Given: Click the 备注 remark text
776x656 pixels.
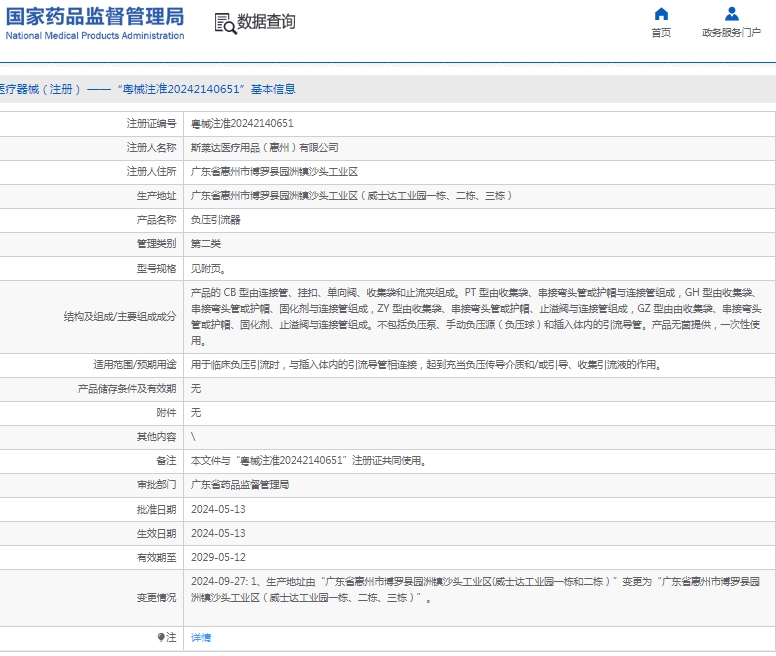Looking at the screenshot, I should coord(309,461).
